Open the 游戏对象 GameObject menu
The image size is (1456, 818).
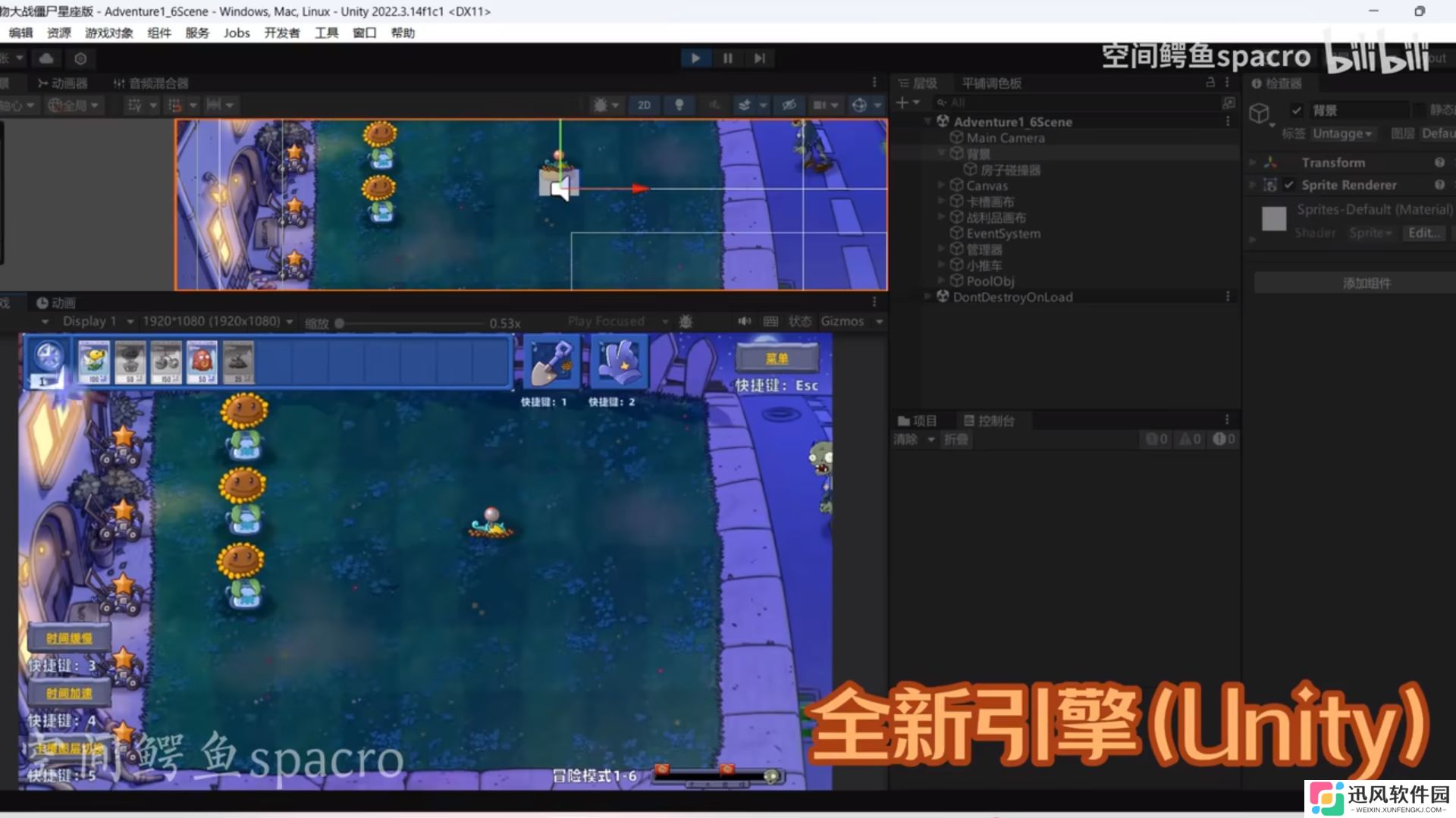(x=108, y=33)
